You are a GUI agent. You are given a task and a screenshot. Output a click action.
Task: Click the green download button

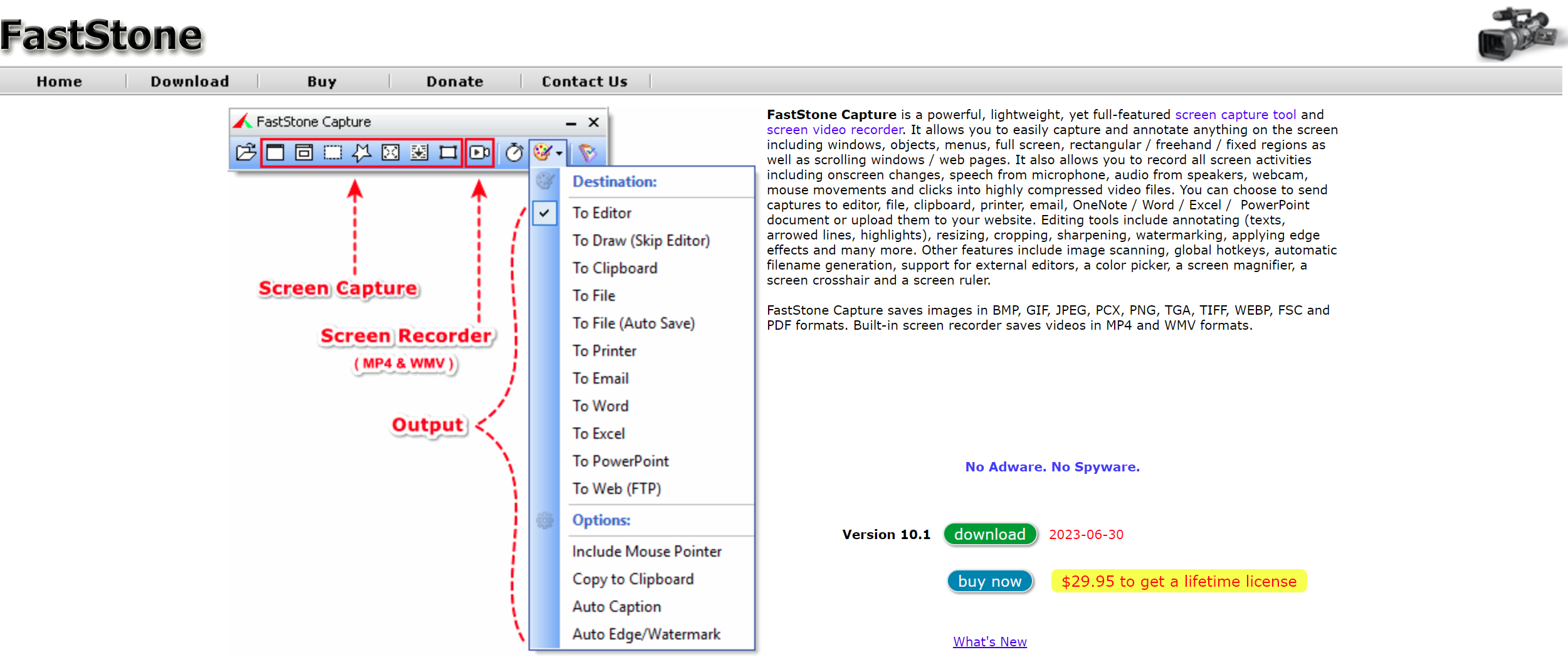tap(990, 534)
